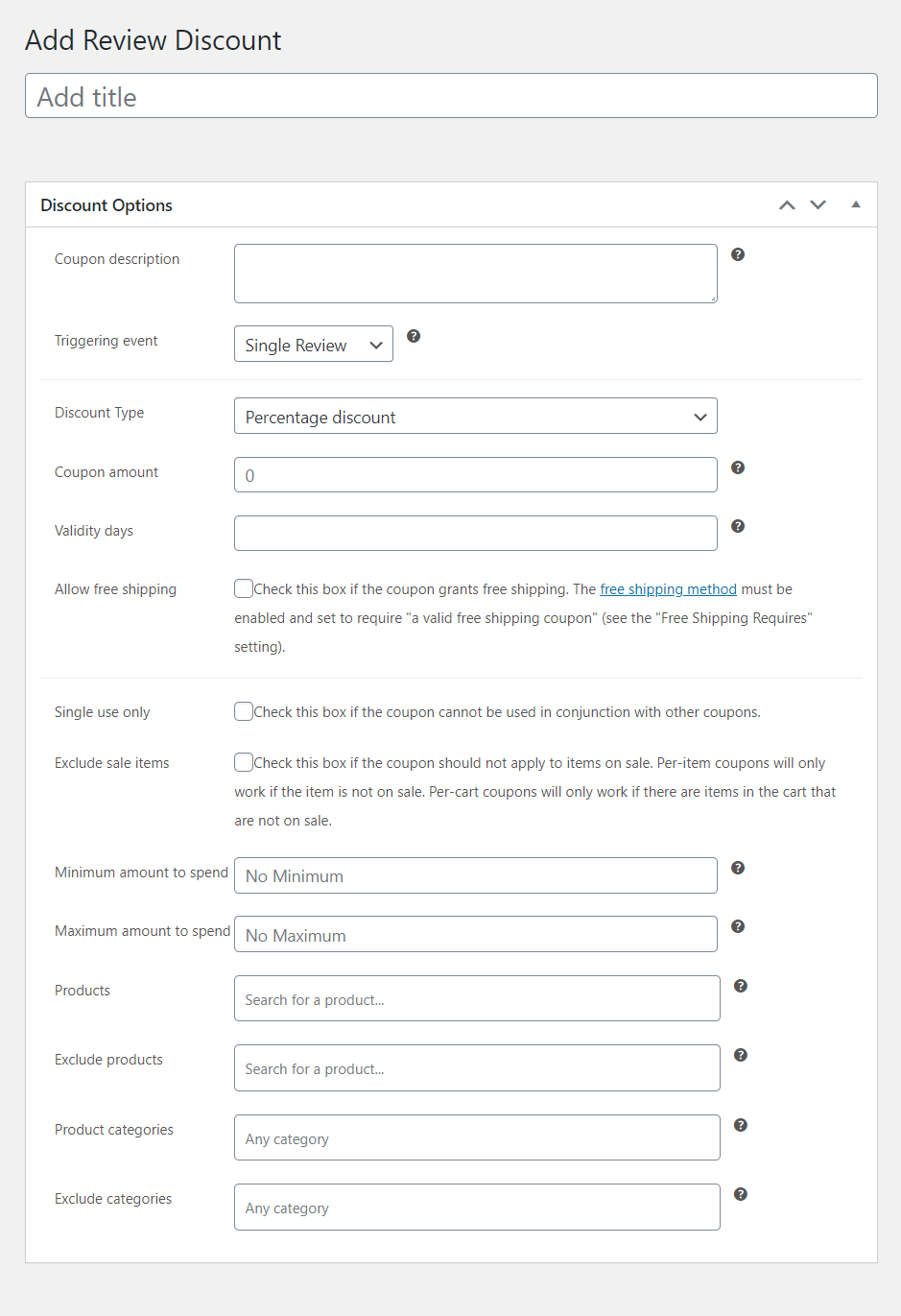This screenshot has height=1316, width=901.
Task: Focus the Products search field
Action: coord(477,999)
